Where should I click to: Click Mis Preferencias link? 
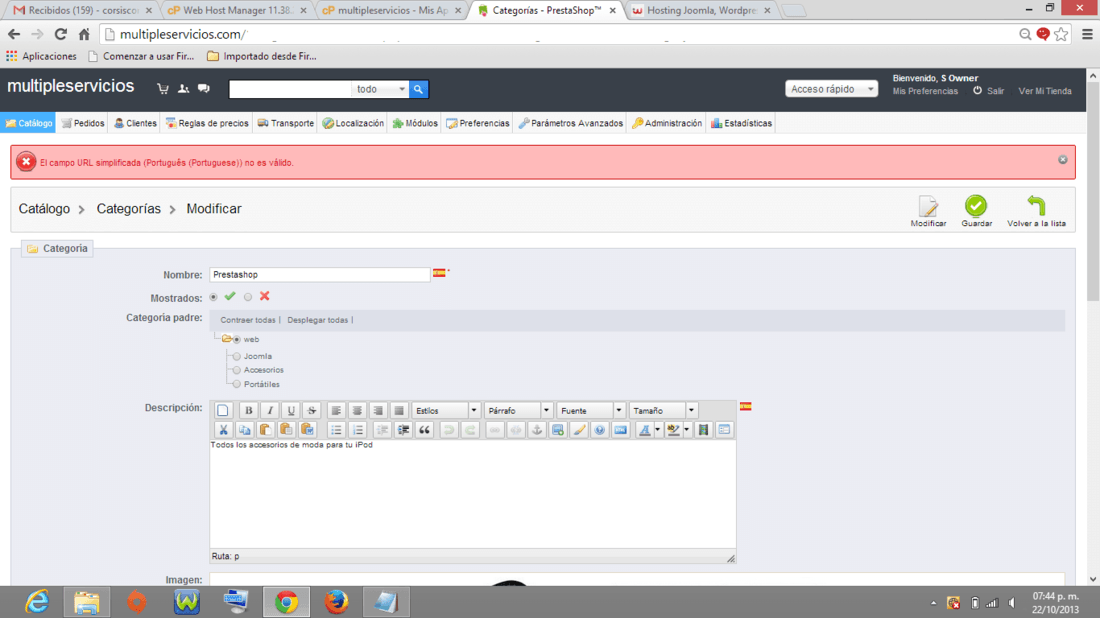coord(925,91)
